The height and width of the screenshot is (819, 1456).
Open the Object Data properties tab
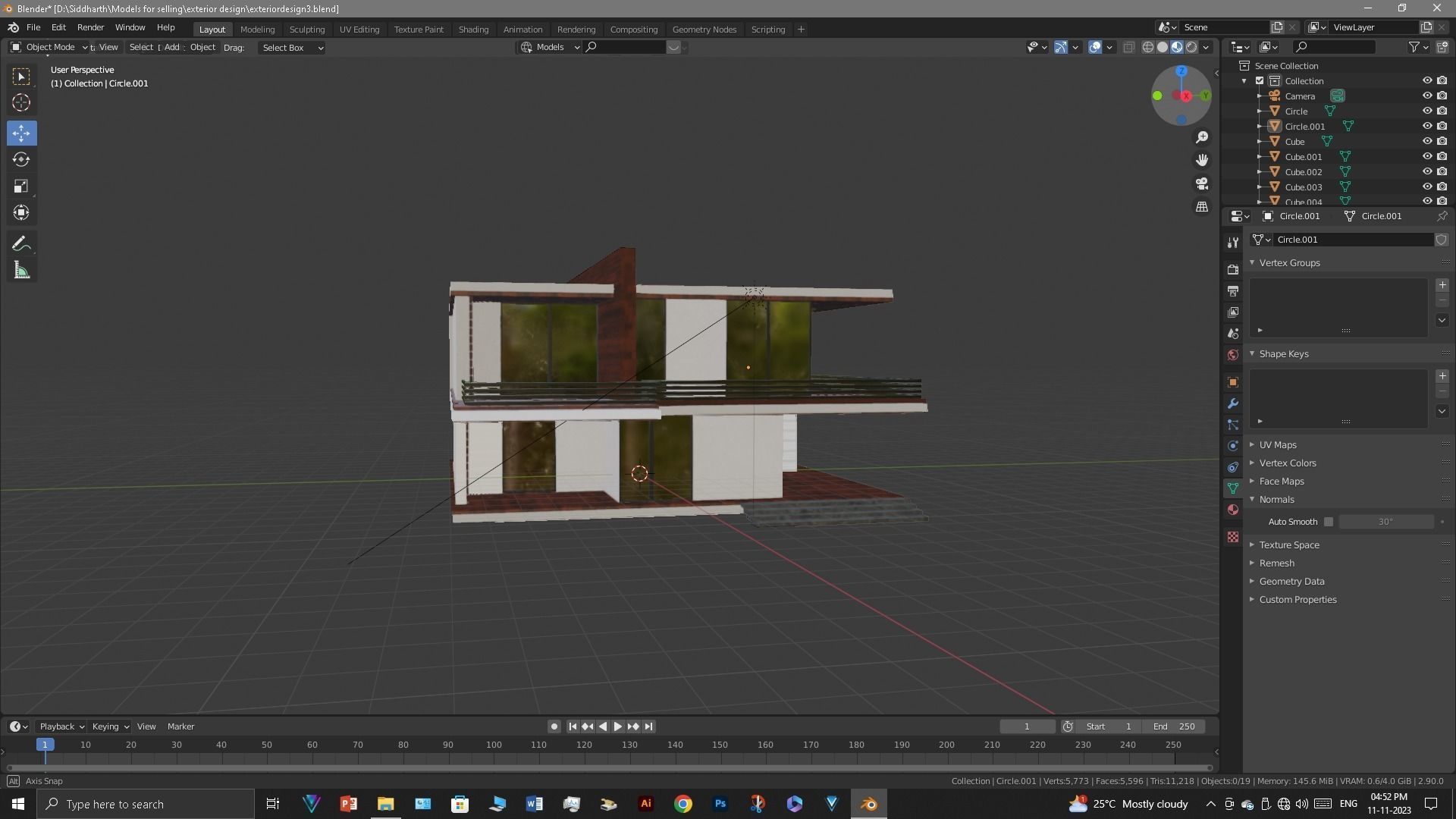pyautogui.click(x=1233, y=488)
